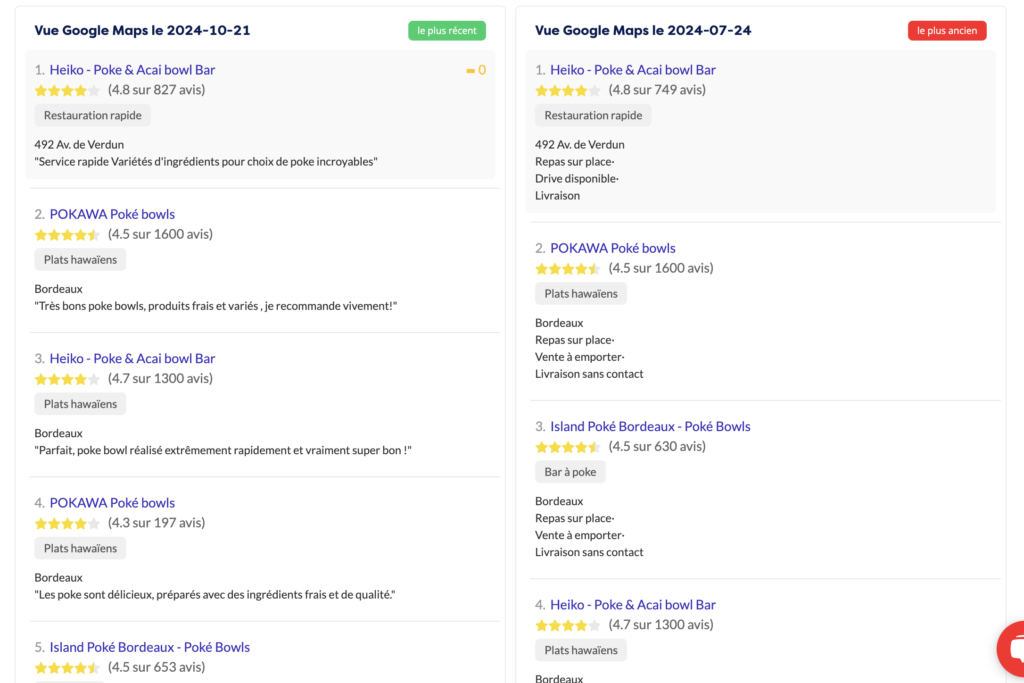Click review quote starting 'Service rapide Variétés'
Viewport: 1024px width, 683px height.
point(206,162)
